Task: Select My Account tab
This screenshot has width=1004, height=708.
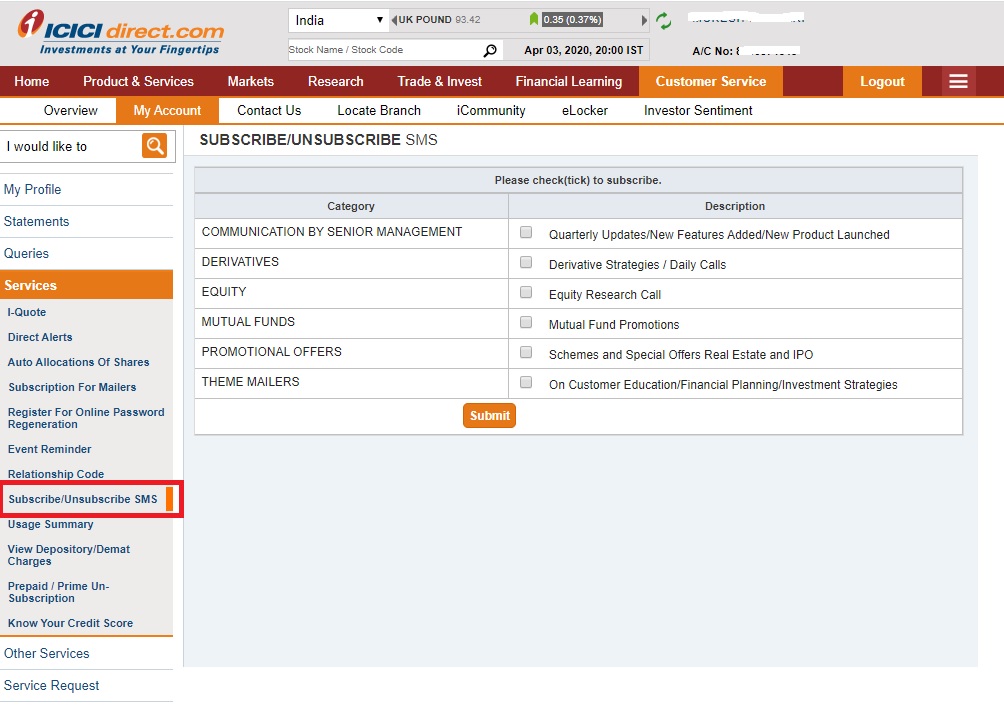Action: (x=167, y=111)
